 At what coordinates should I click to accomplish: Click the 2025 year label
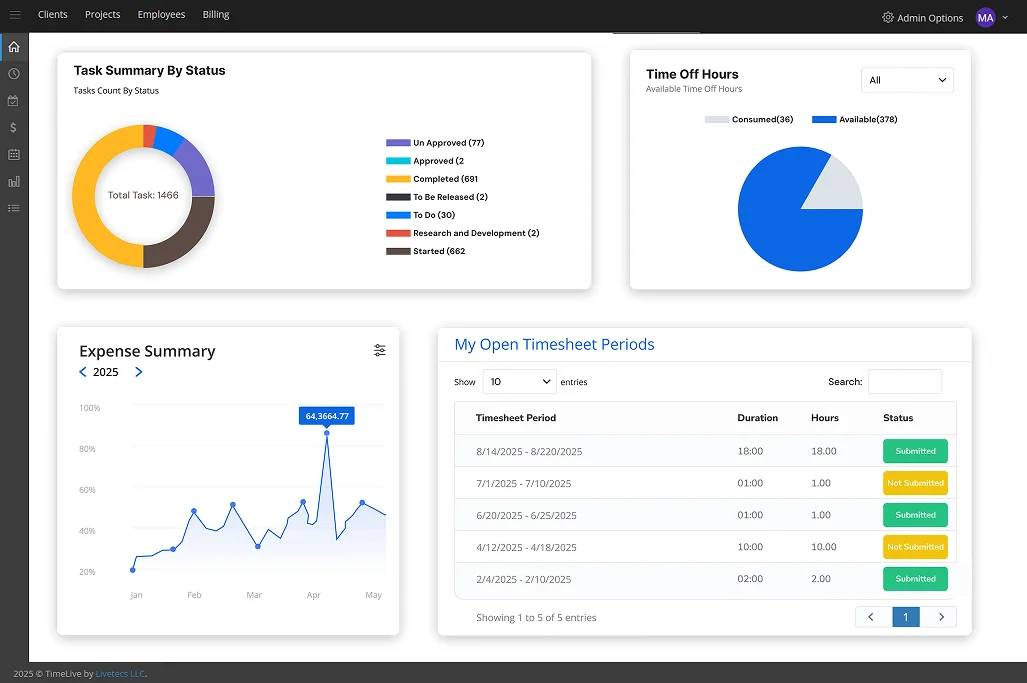[105, 372]
